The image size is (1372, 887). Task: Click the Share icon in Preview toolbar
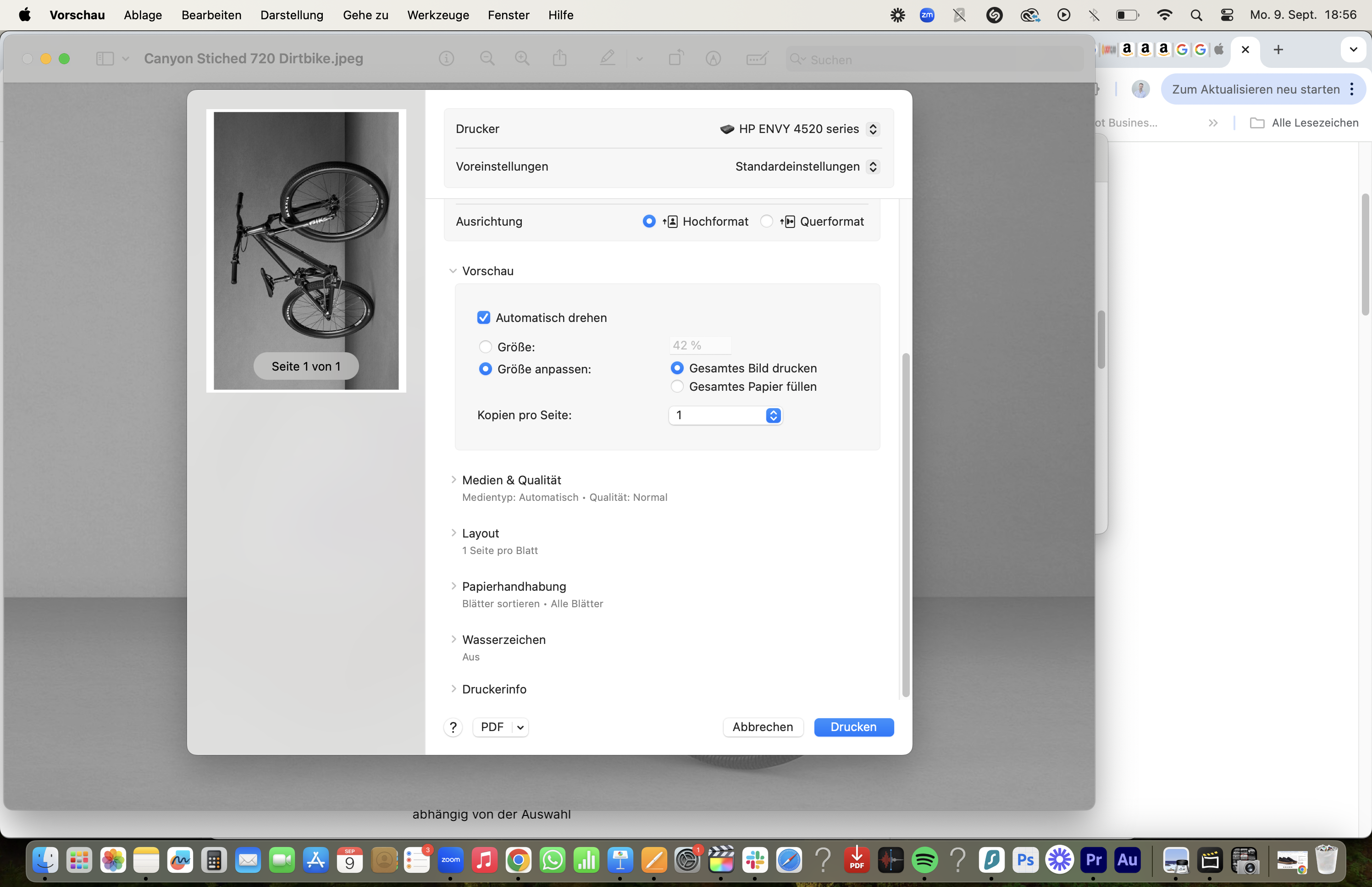tap(559, 58)
